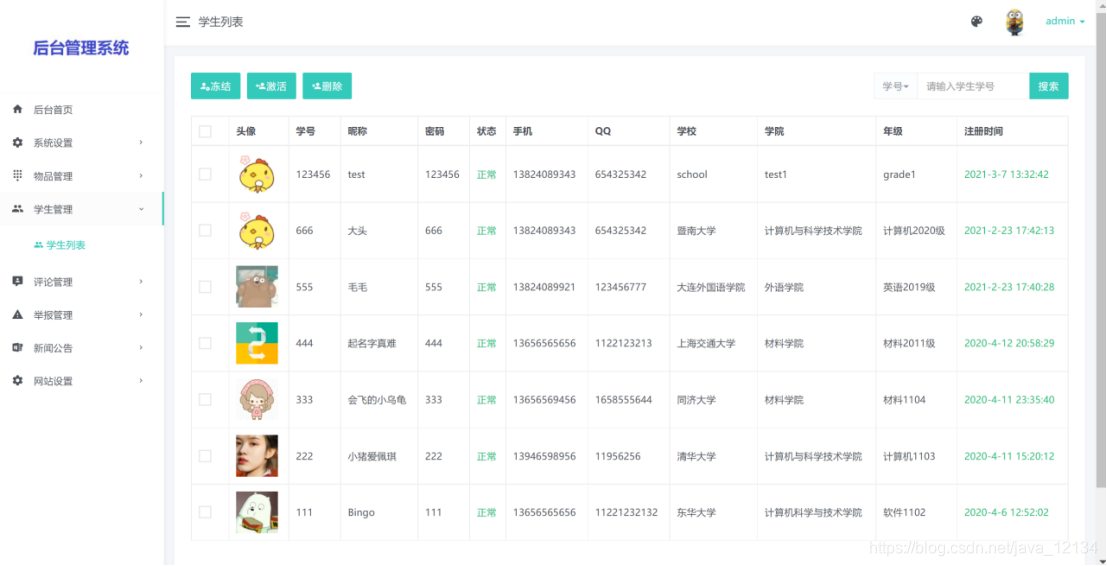
Task: Select checkbox for student 555 row
Action: [205, 287]
